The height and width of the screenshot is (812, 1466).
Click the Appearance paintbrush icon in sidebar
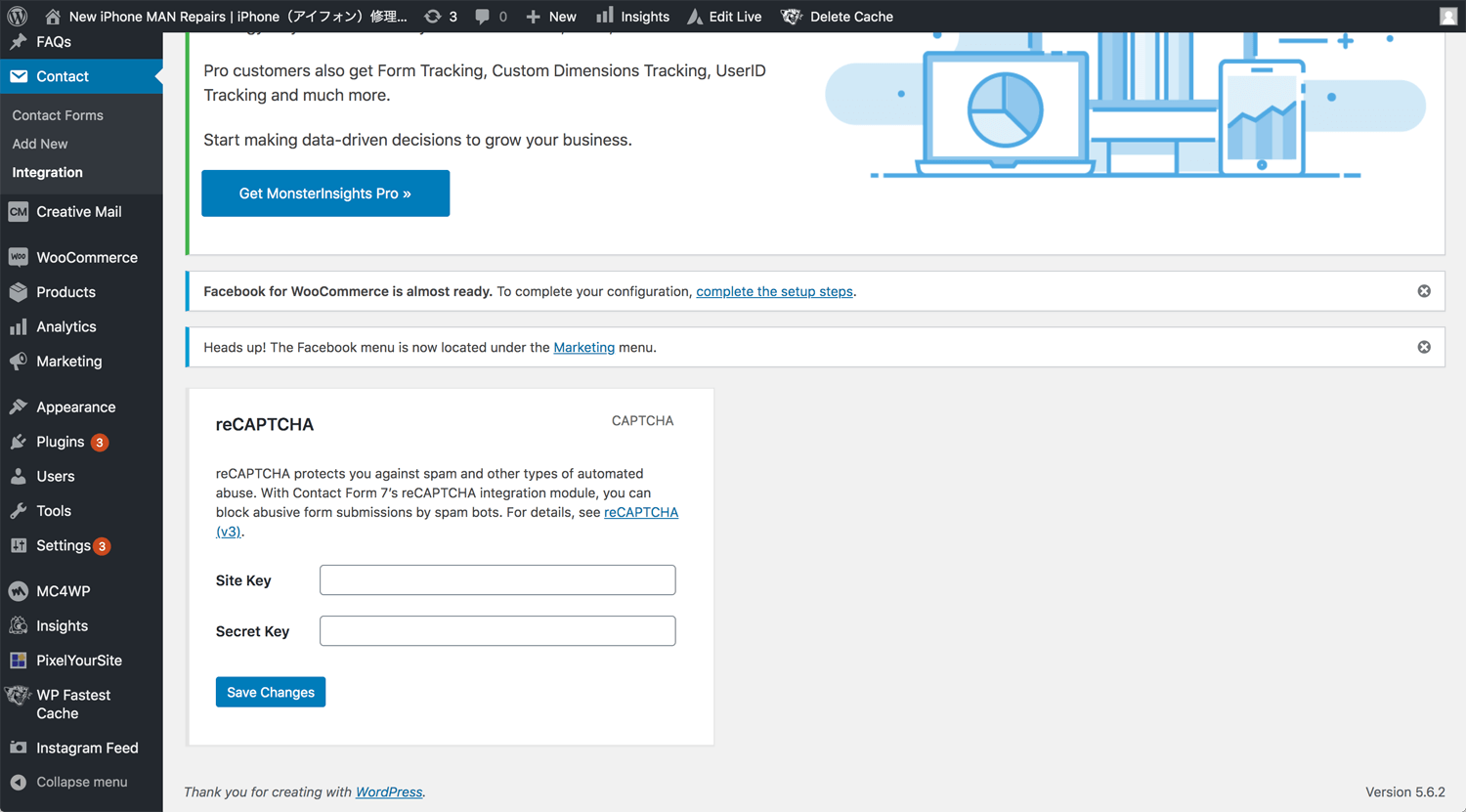coord(18,407)
